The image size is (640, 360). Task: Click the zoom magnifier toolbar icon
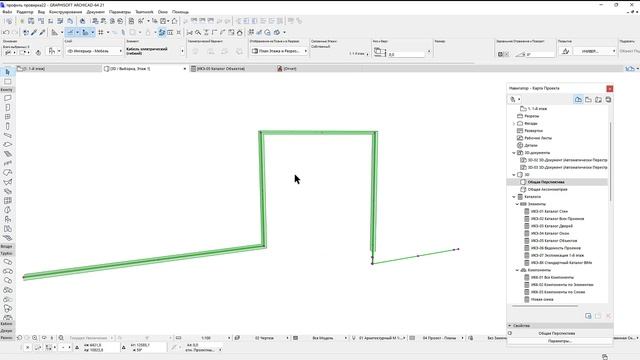coord(198,32)
